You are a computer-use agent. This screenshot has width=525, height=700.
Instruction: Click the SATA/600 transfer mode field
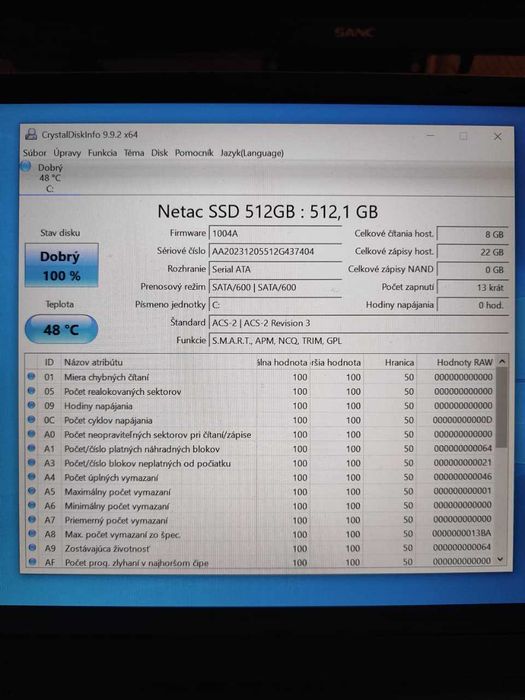pos(275,287)
